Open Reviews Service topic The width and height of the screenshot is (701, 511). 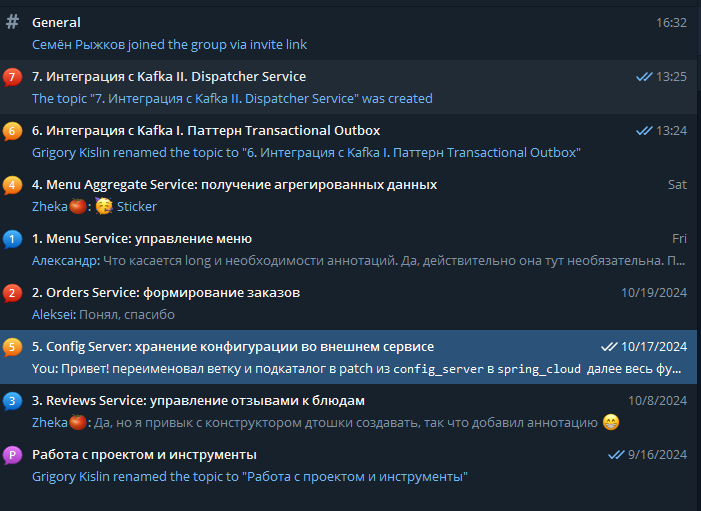198,401
